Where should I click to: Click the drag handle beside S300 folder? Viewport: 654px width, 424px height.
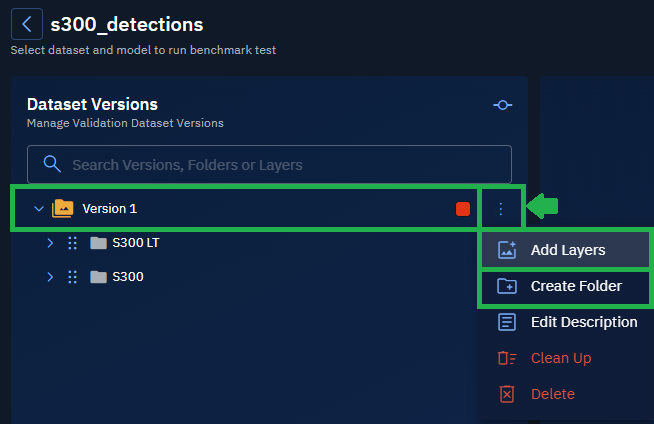(x=72, y=277)
